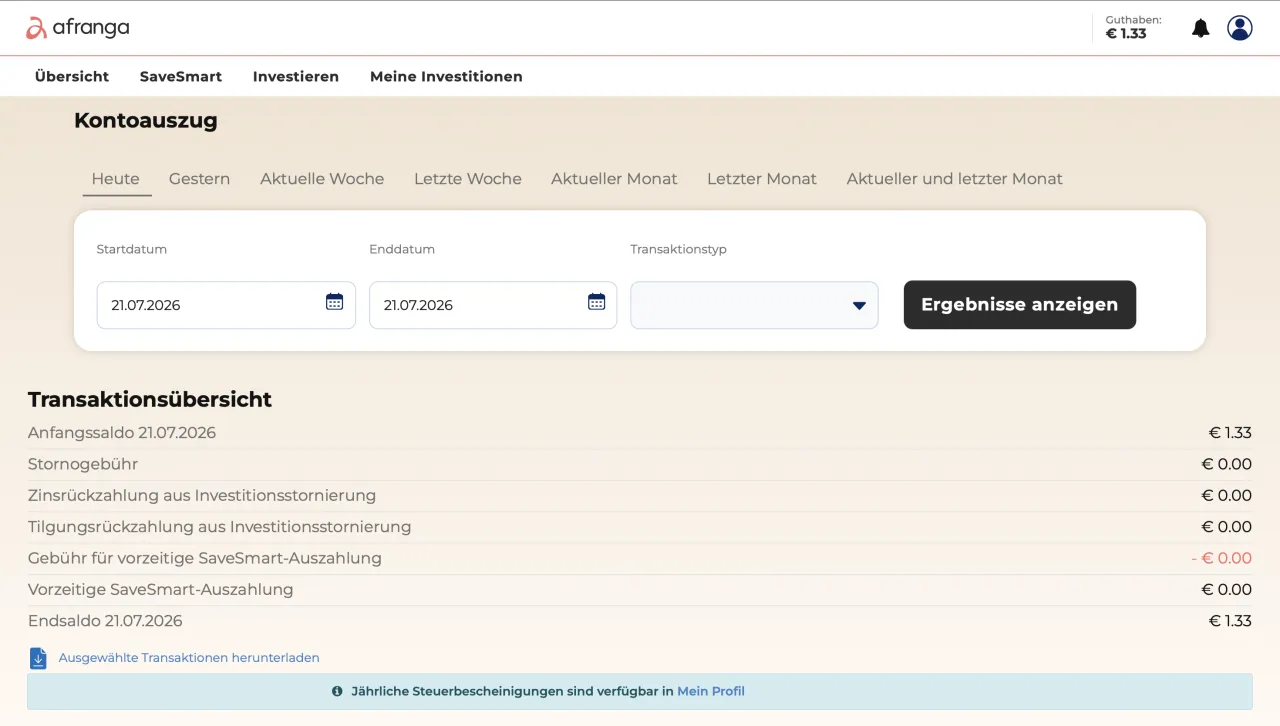Switch to Aktueller Monat tab

pos(614,179)
